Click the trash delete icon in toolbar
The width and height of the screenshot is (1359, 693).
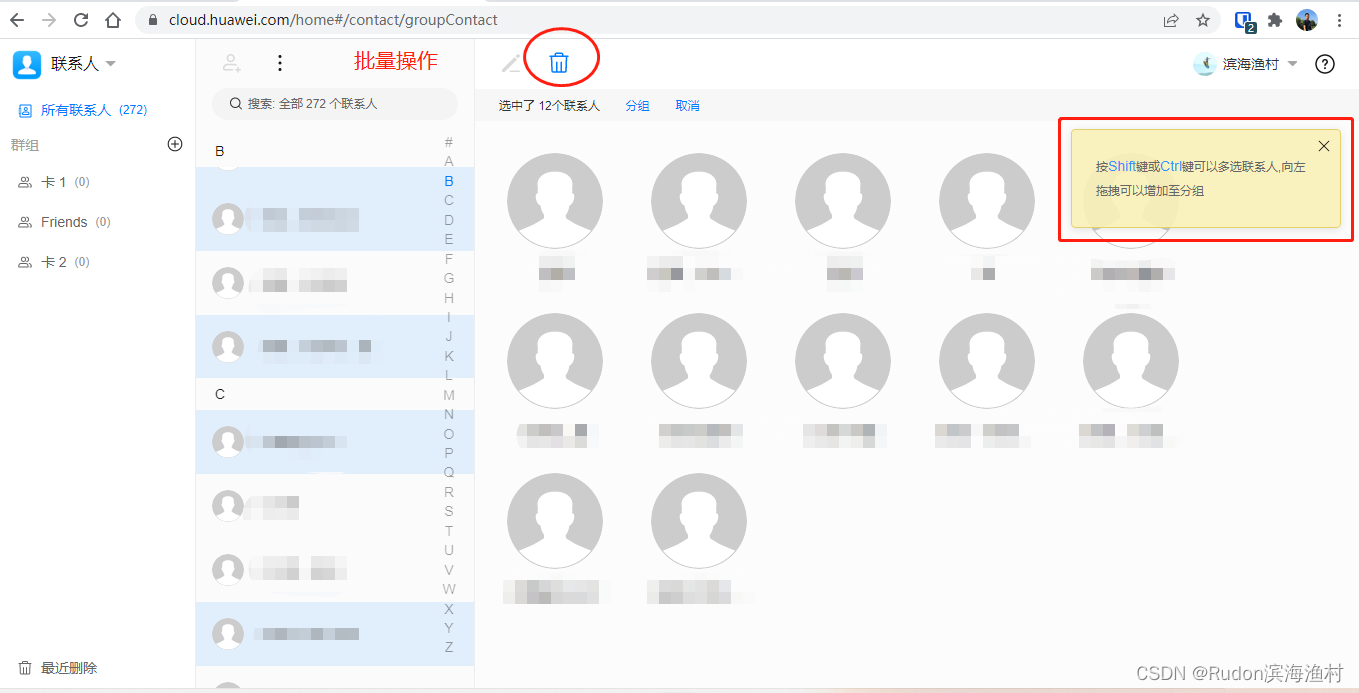tap(559, 63)
